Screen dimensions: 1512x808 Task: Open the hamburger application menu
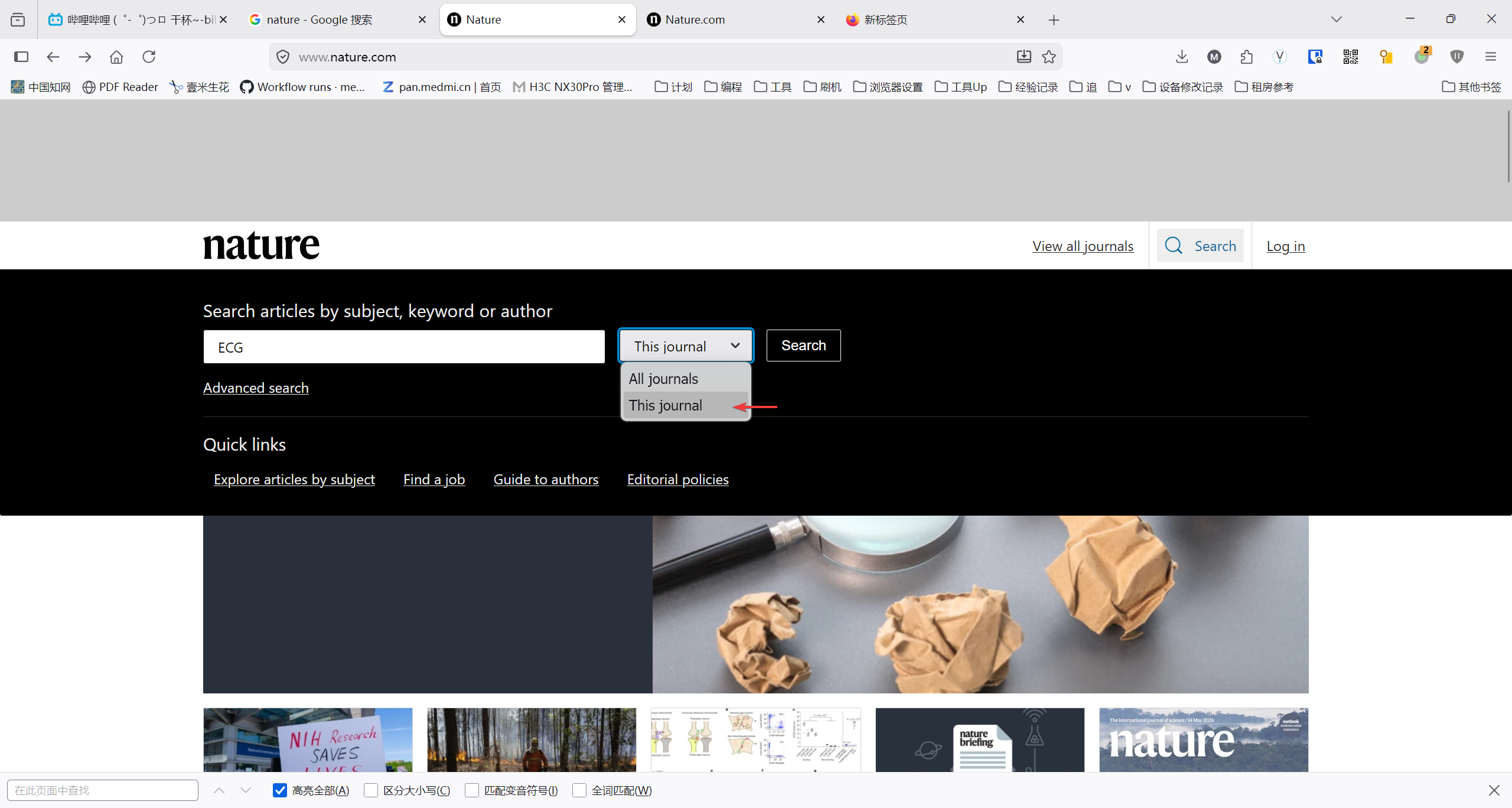pos(1491,57)
